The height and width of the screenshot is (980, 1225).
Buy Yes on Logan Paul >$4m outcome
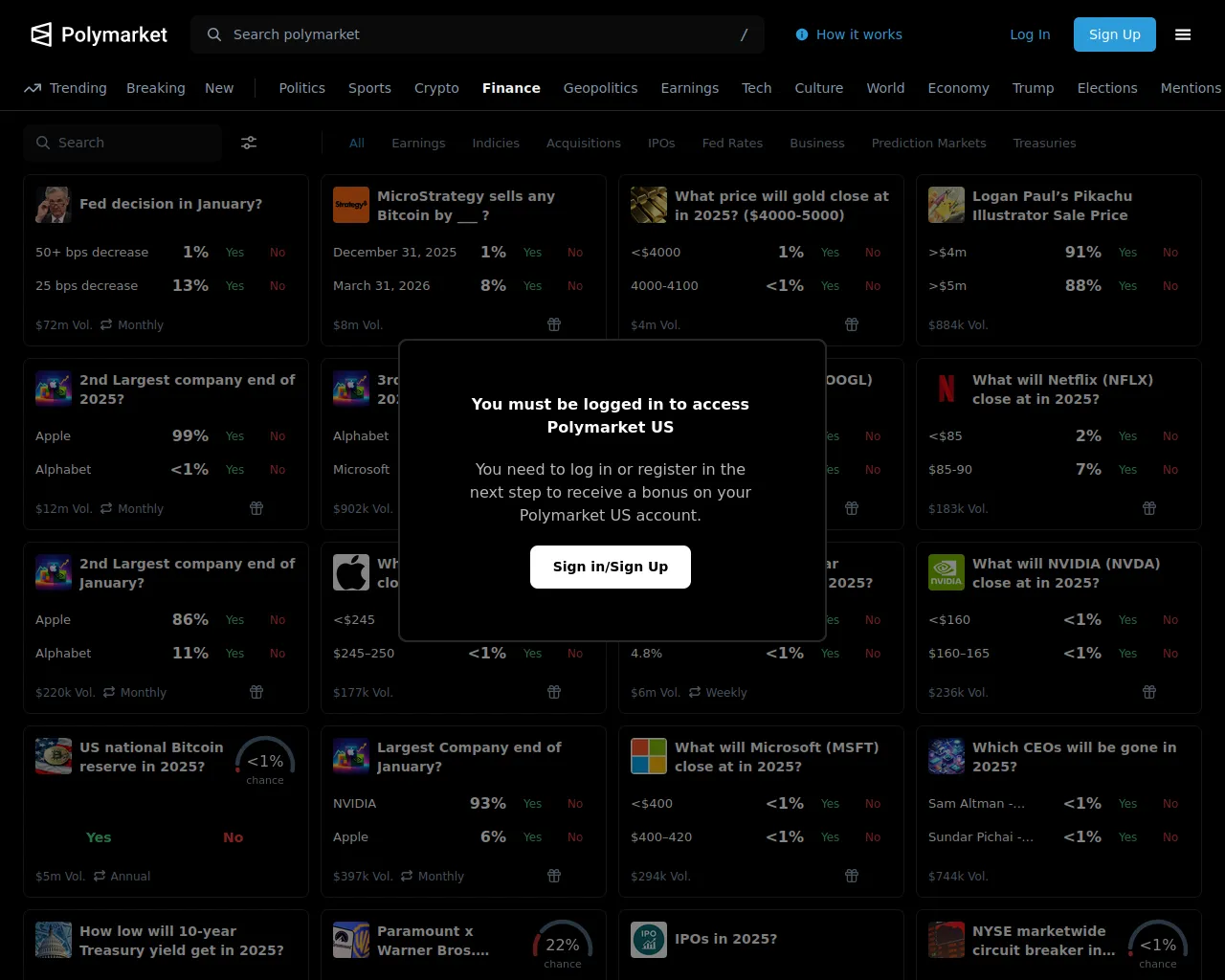[x=1127, y=253]
